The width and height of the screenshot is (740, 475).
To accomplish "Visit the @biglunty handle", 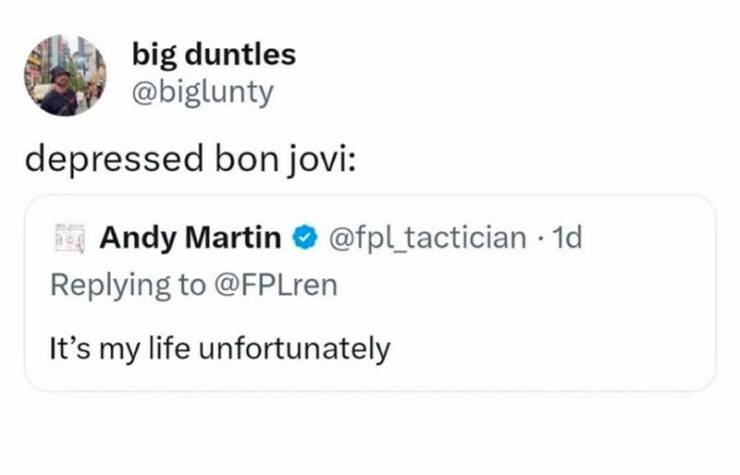I will tap(201, 91).
